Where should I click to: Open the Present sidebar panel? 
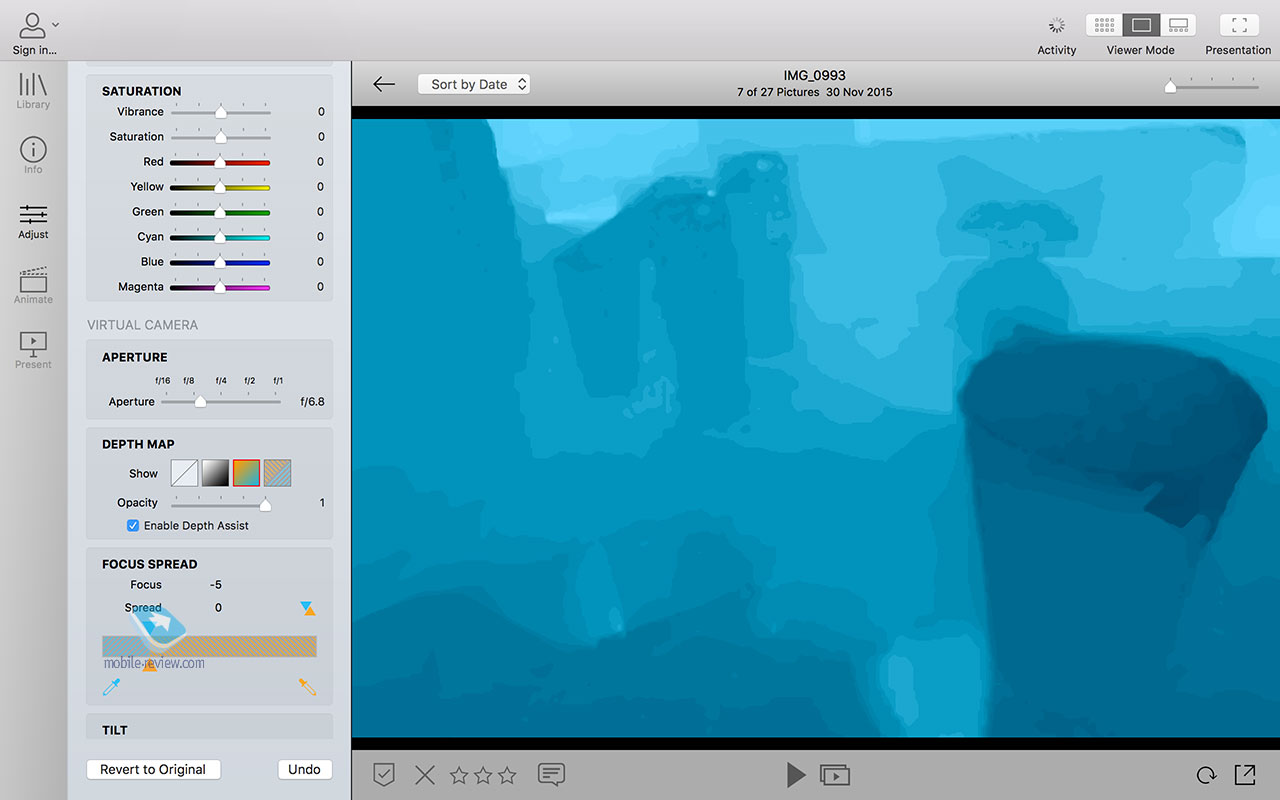click(x=33, y=350)
